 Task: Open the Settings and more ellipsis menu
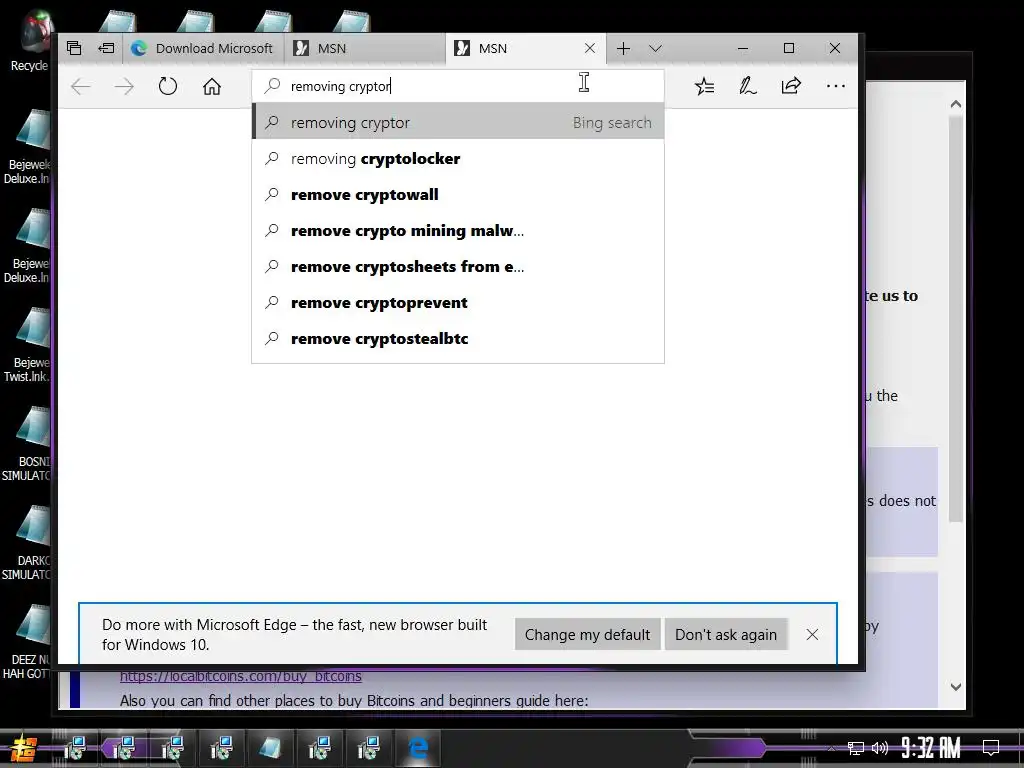click(835, 86)
